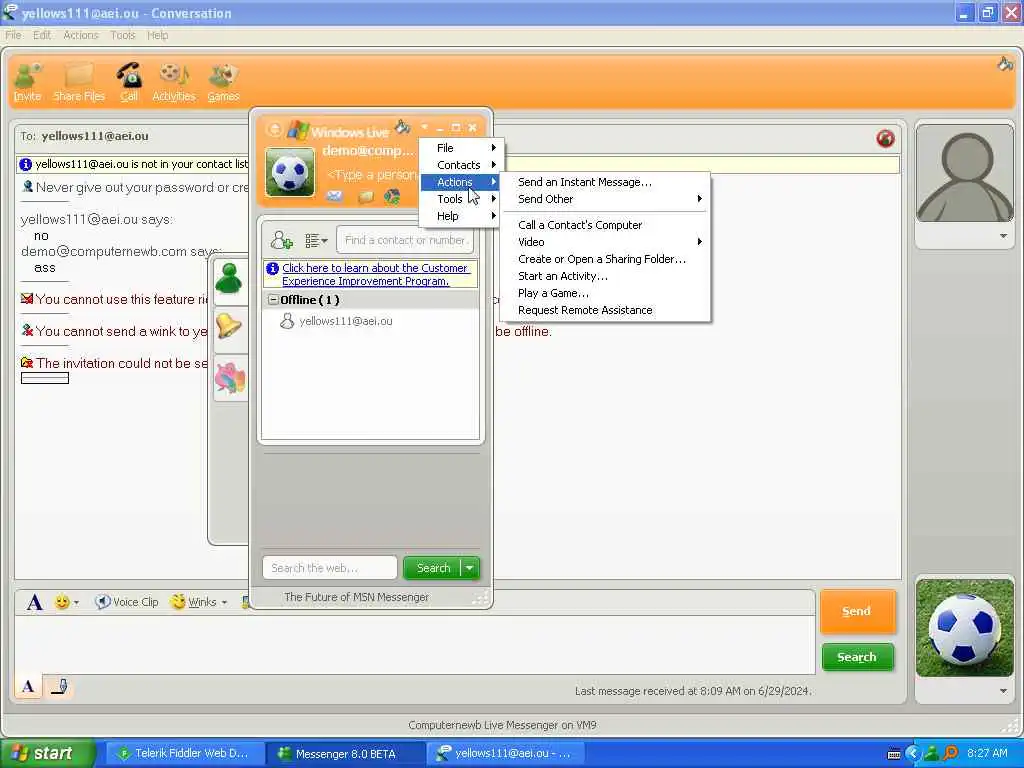Expand the Send Other submenu
The height and width of the screenshot is (768, 1024).
[x=605, y=199]
